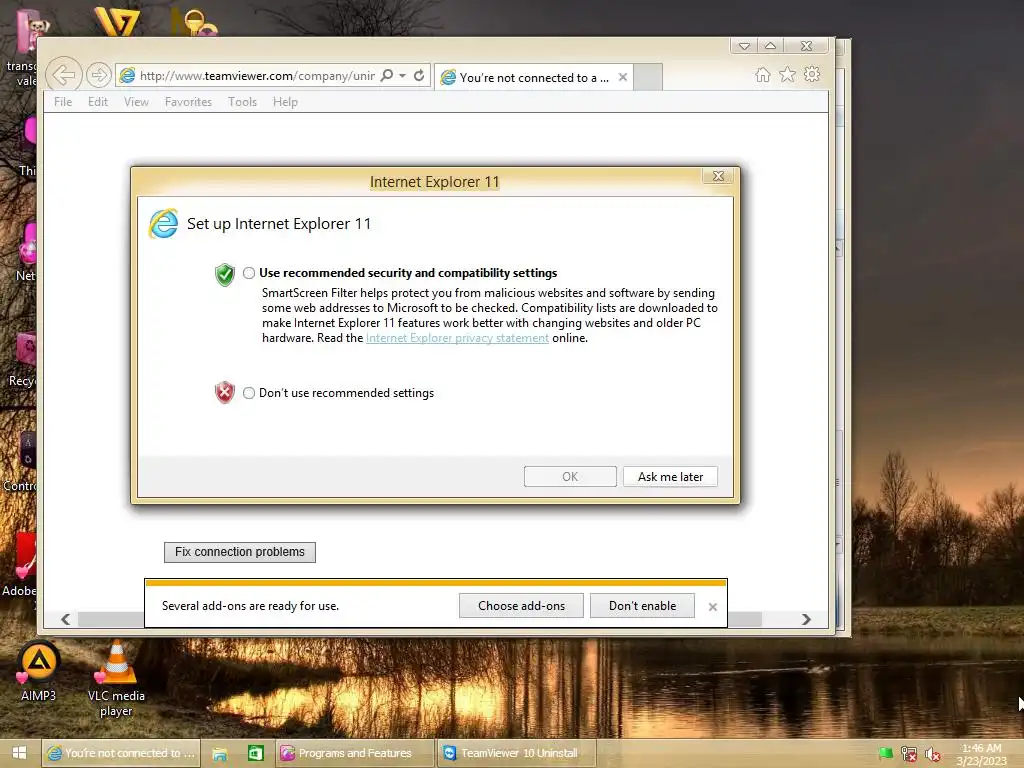Screen dimensions: 1024x768
Task: Click the taskbar clock showing 1:46 AM
Action: tap(982, 754)
